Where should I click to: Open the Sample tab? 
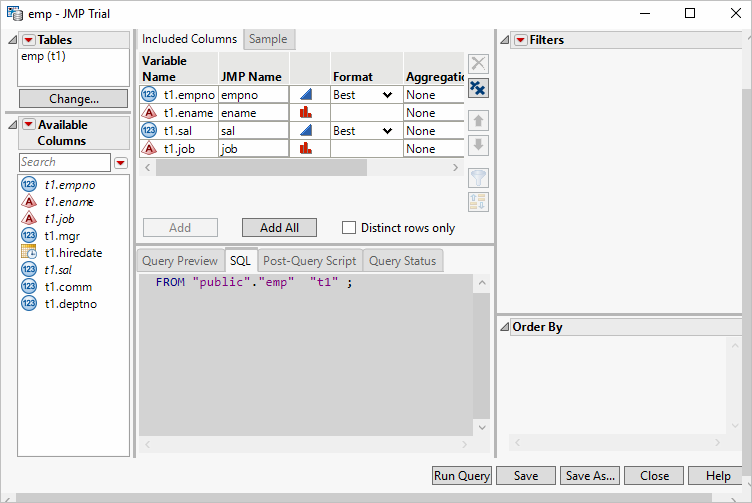(268, 39)
